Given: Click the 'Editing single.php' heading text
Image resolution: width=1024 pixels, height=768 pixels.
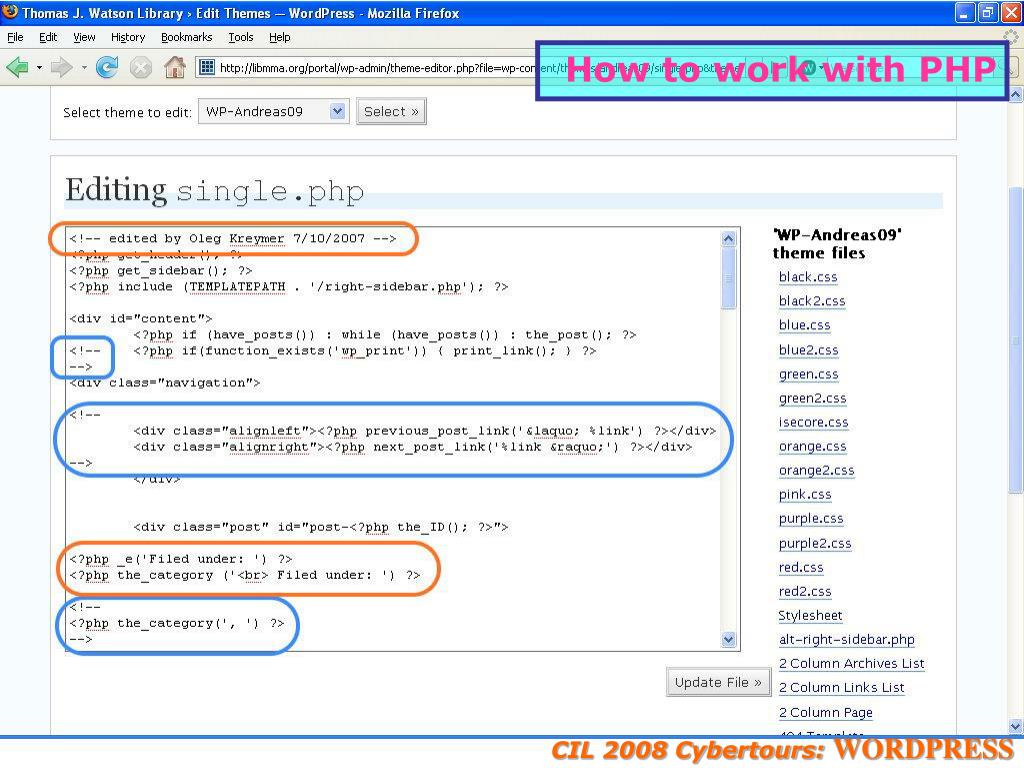Looking at the screenshot, I should [214, 190].
